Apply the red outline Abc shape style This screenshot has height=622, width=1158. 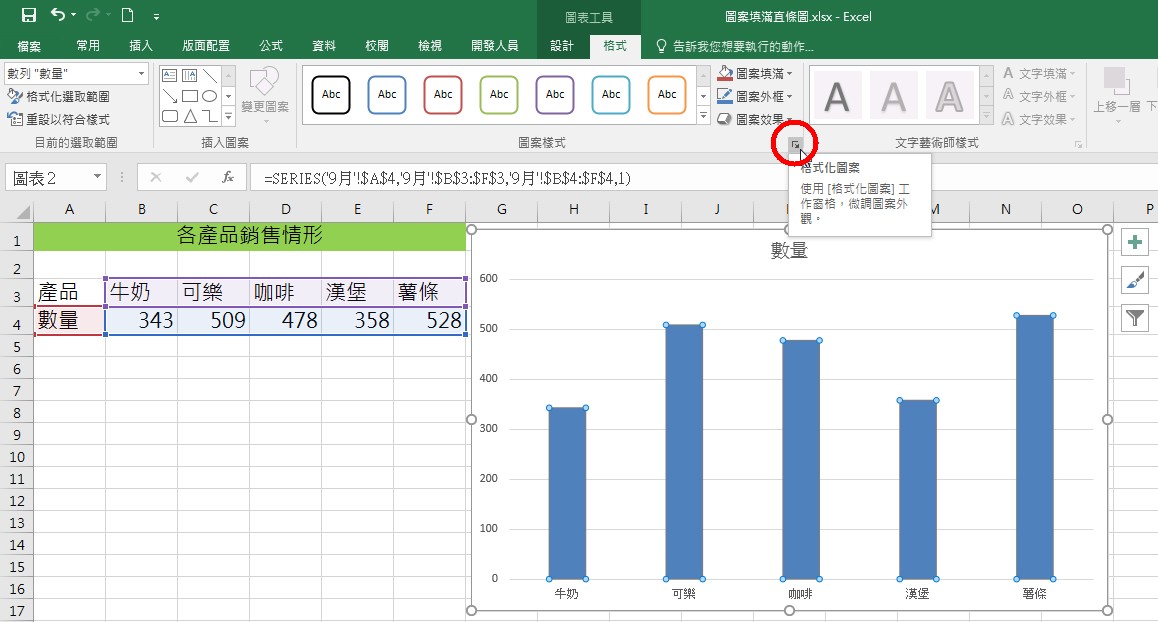(x=443, y=95)
